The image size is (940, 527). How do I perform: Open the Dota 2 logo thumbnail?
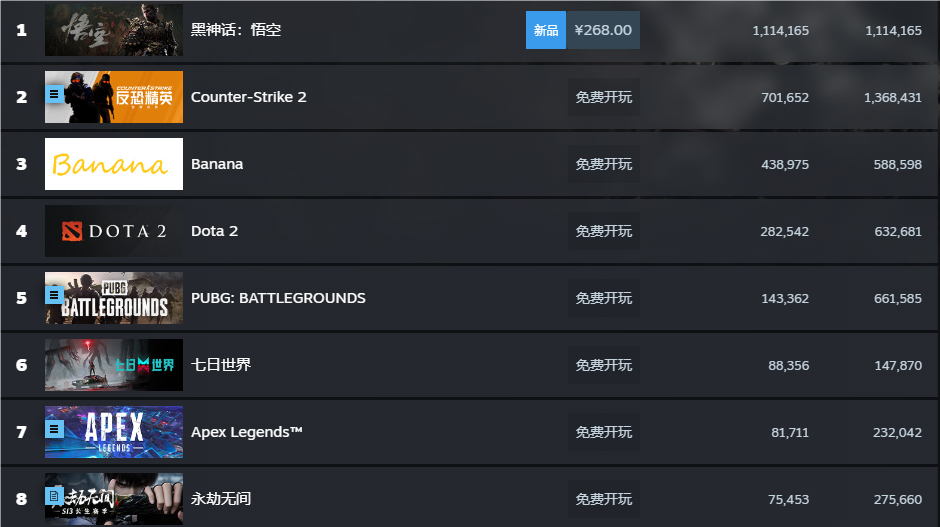click(x=114, y=231)
